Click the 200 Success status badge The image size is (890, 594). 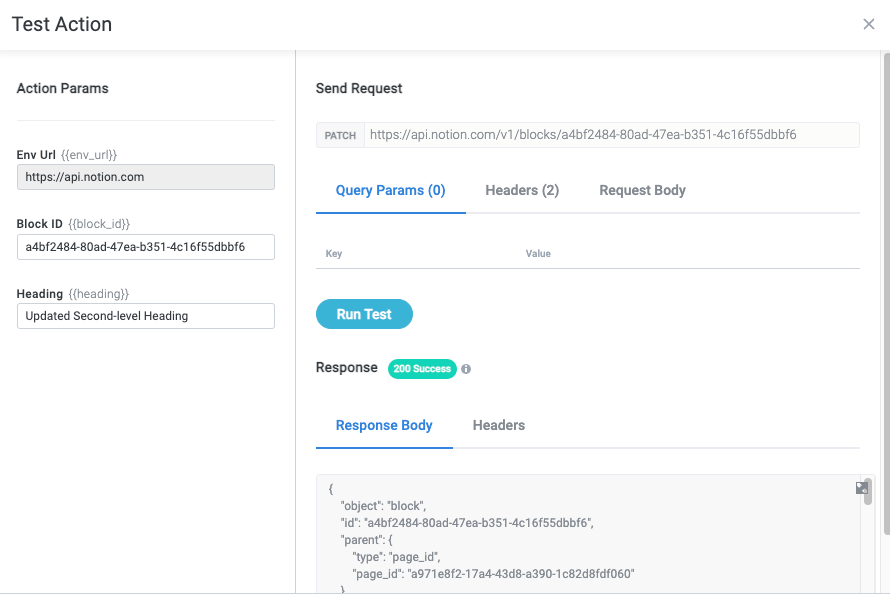coord(422,369)
